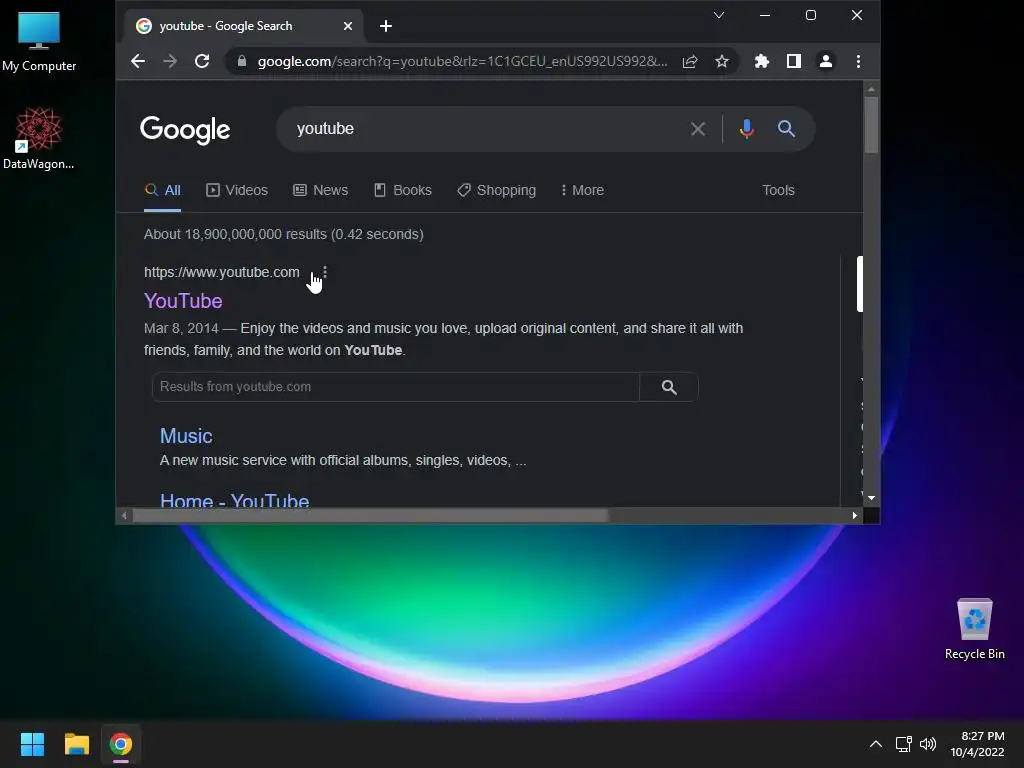Click the horizontal scrollbar right arrow
The height and width of the screenshot is (768, 1024).
855,515
